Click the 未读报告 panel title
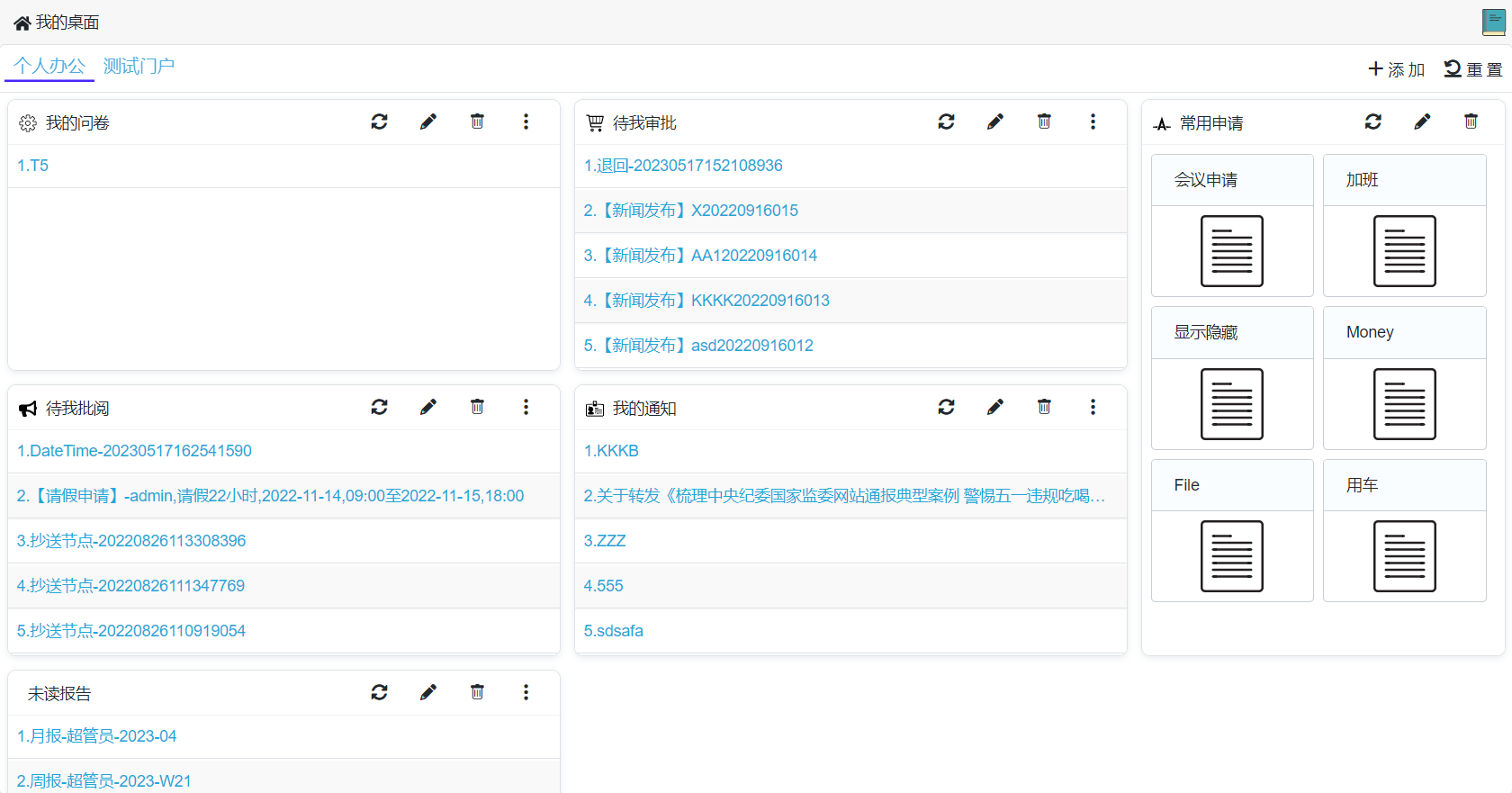This screenshot has width=1512, height=793. pos(59,694)
